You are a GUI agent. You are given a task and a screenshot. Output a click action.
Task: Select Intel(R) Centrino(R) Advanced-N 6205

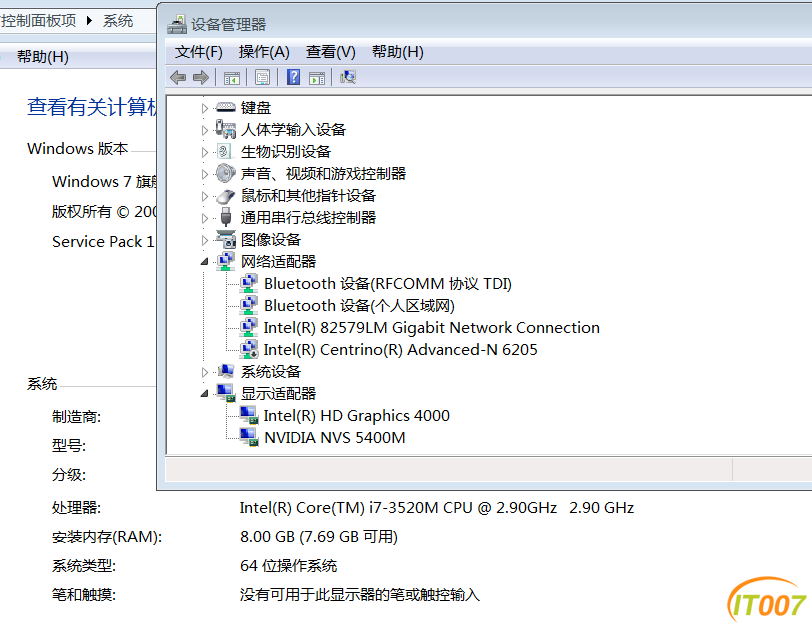click(x=400, y=349)
